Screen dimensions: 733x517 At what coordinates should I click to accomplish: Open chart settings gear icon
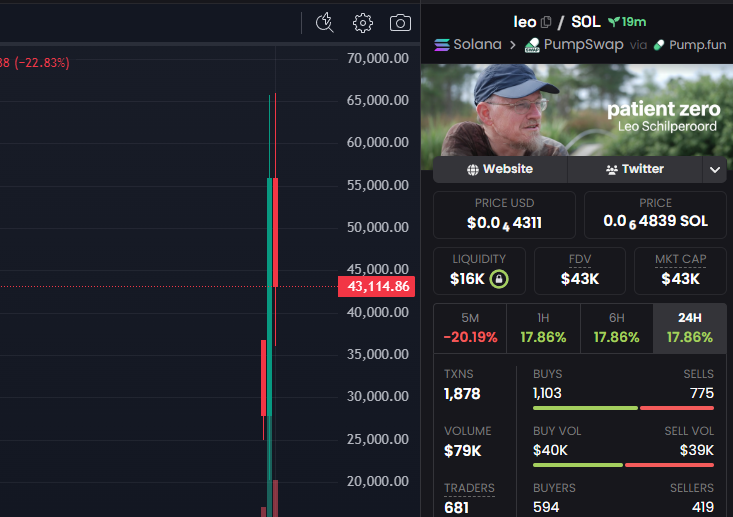coord(363,22)
